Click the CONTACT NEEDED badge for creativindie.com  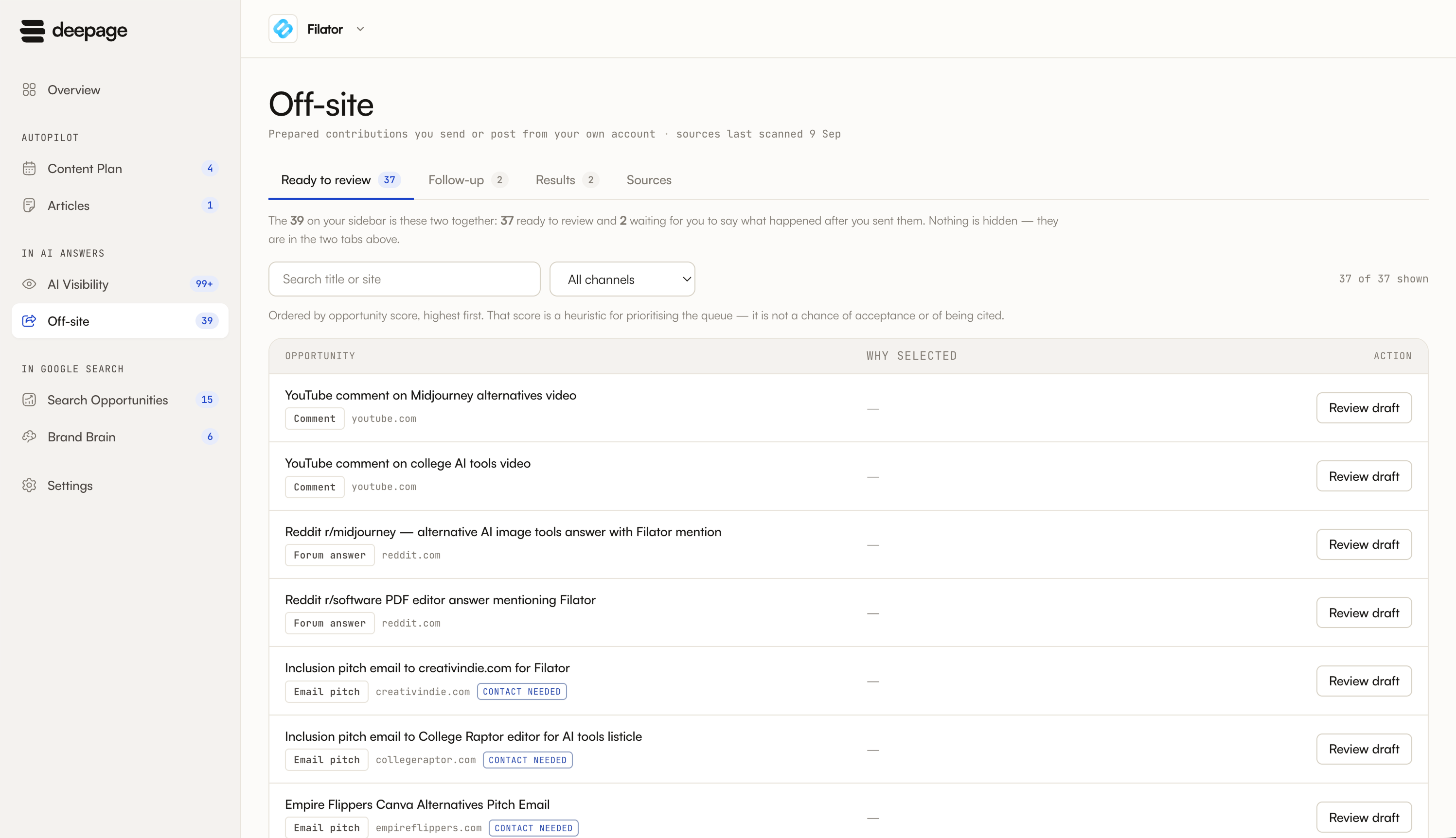click(x=522, y=692)
